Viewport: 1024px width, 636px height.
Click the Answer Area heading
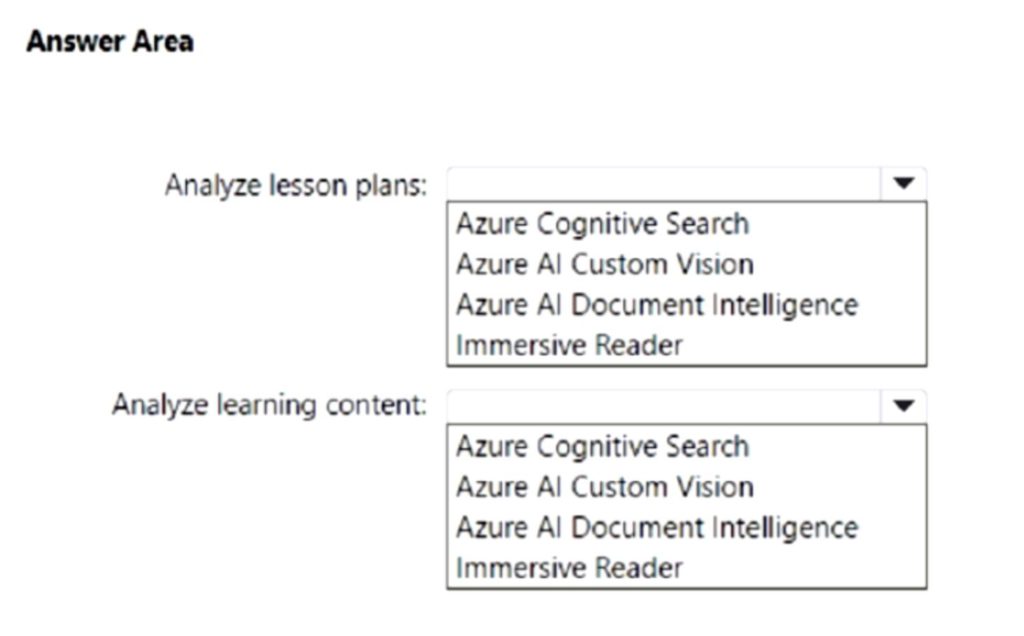(112, 41)
